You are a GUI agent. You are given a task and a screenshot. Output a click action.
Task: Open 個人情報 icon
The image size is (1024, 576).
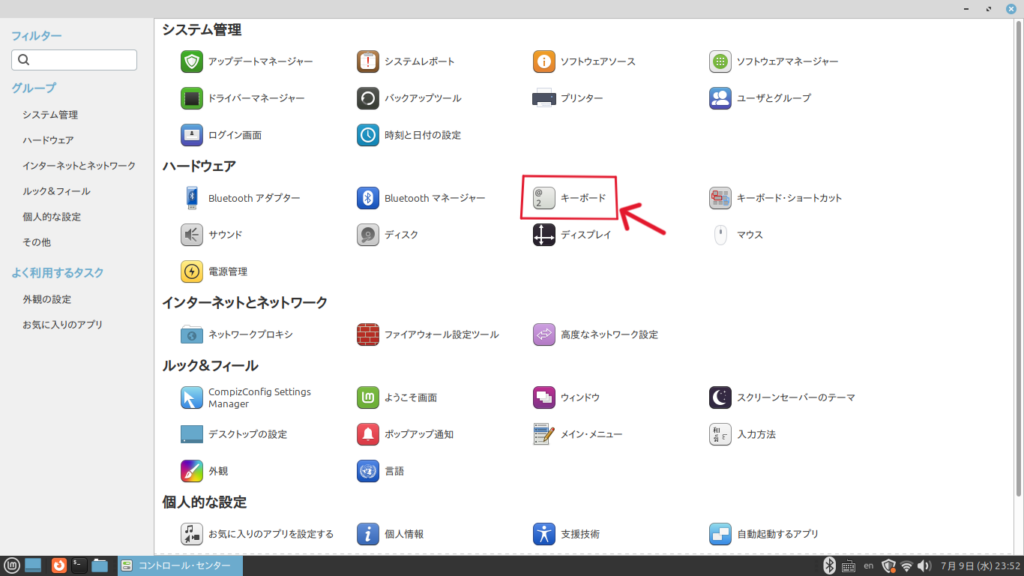(x=368, y=534)
